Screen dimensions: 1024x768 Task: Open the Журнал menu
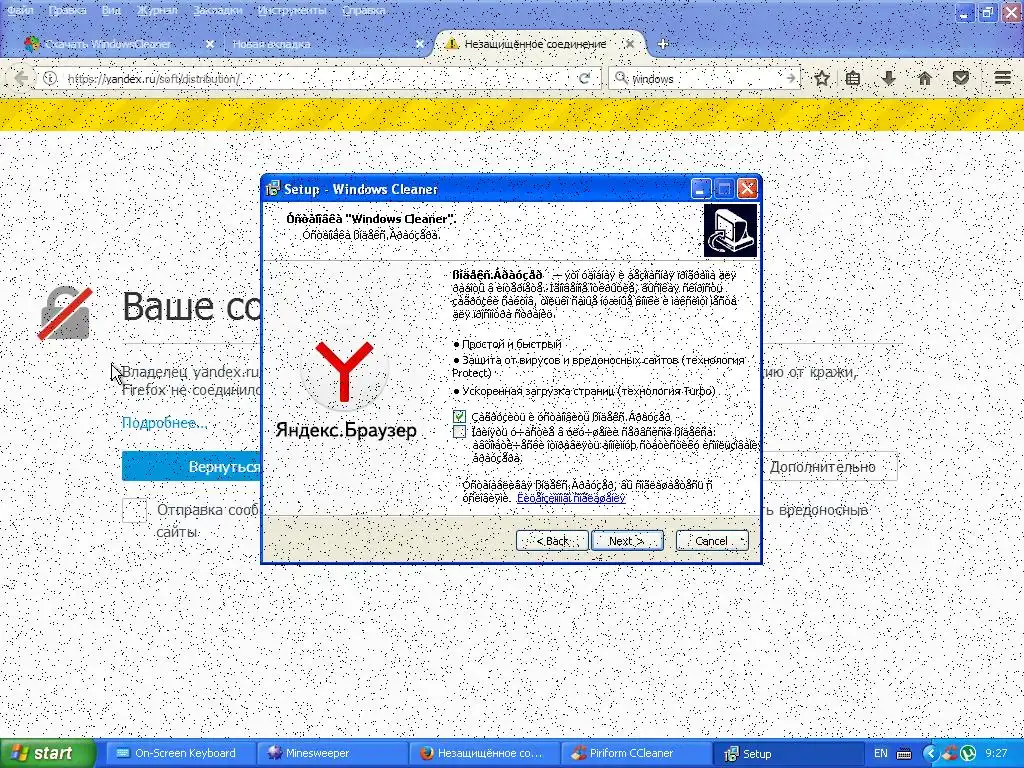tap(157, 10)
